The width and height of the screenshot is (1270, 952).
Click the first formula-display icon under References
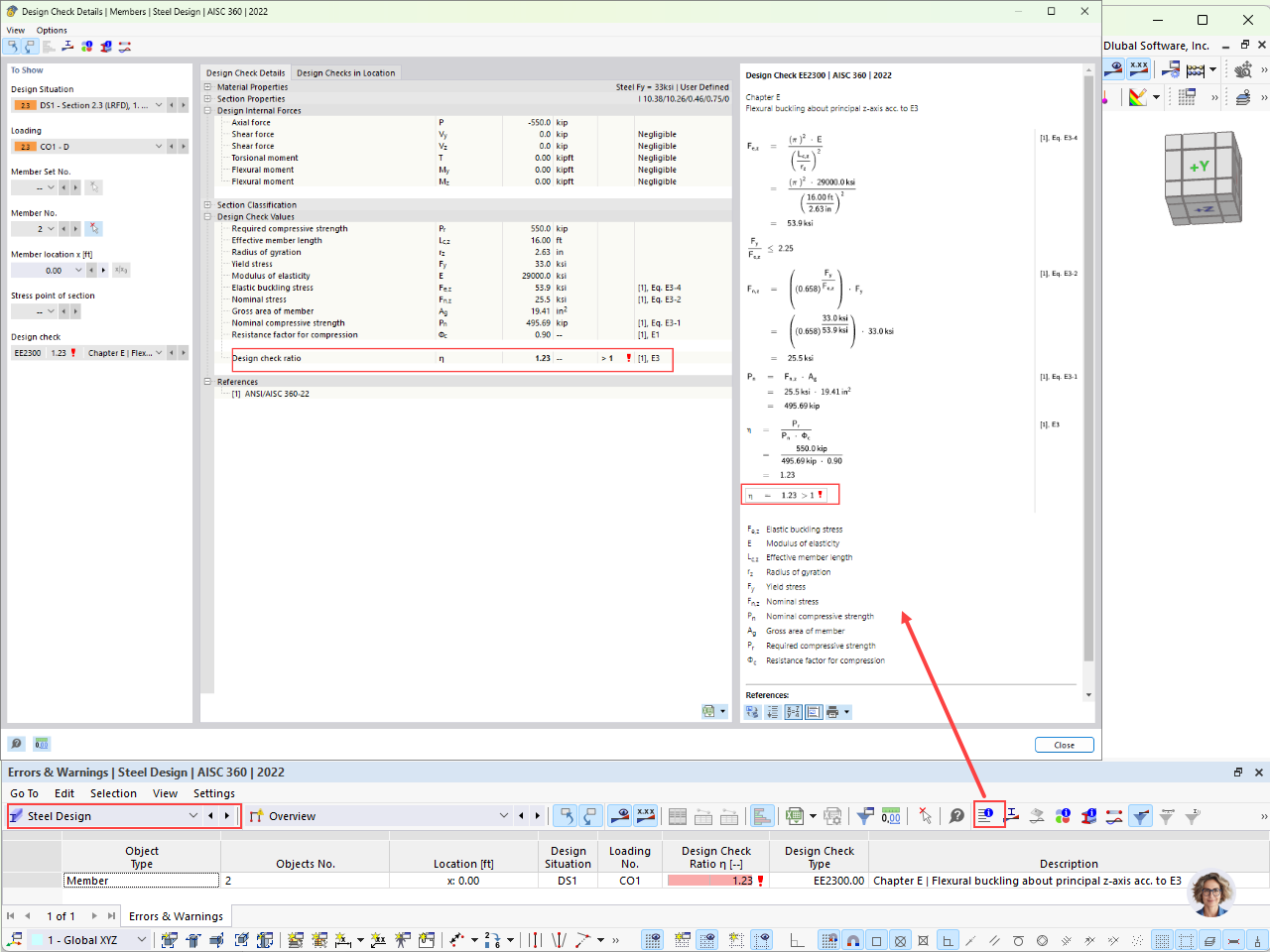pyautogui.click(x=752, y=712)
